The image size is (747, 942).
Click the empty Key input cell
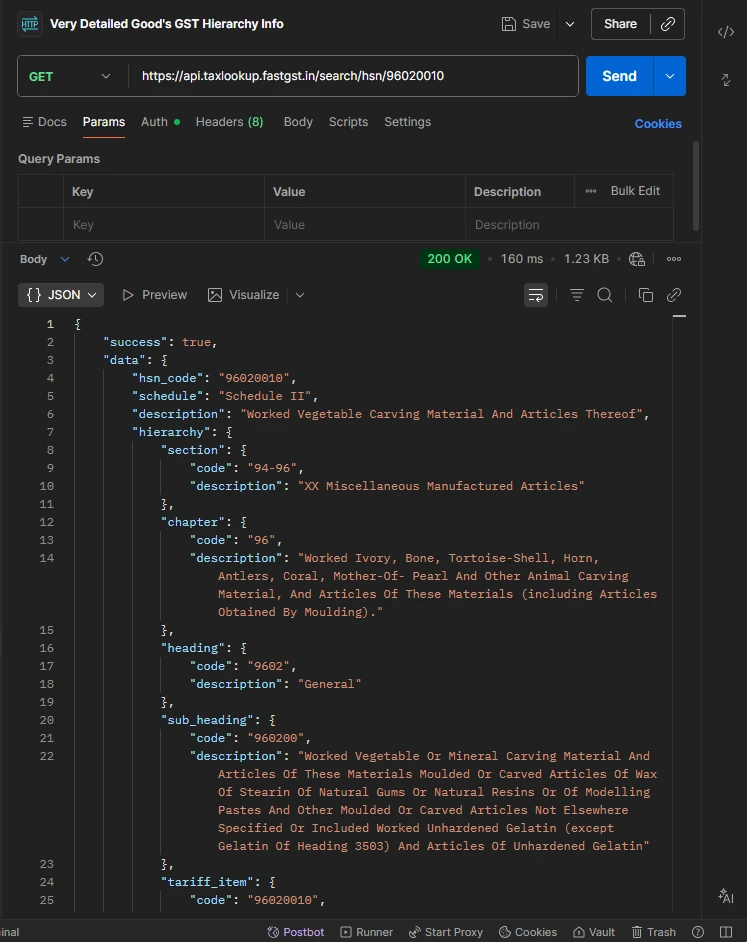click(163, 225)
